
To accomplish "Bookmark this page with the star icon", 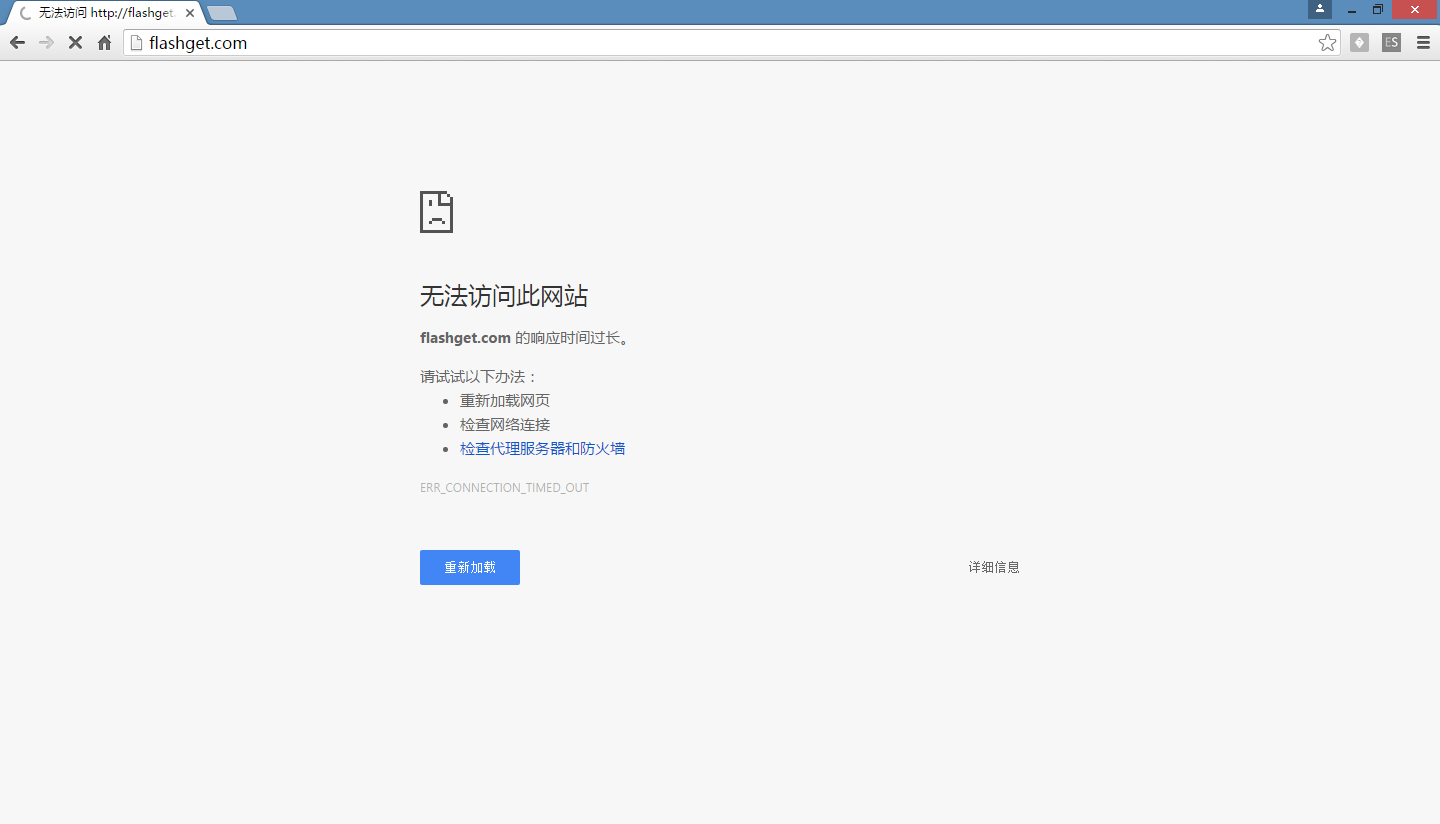I will click(x=1327, y=42).
